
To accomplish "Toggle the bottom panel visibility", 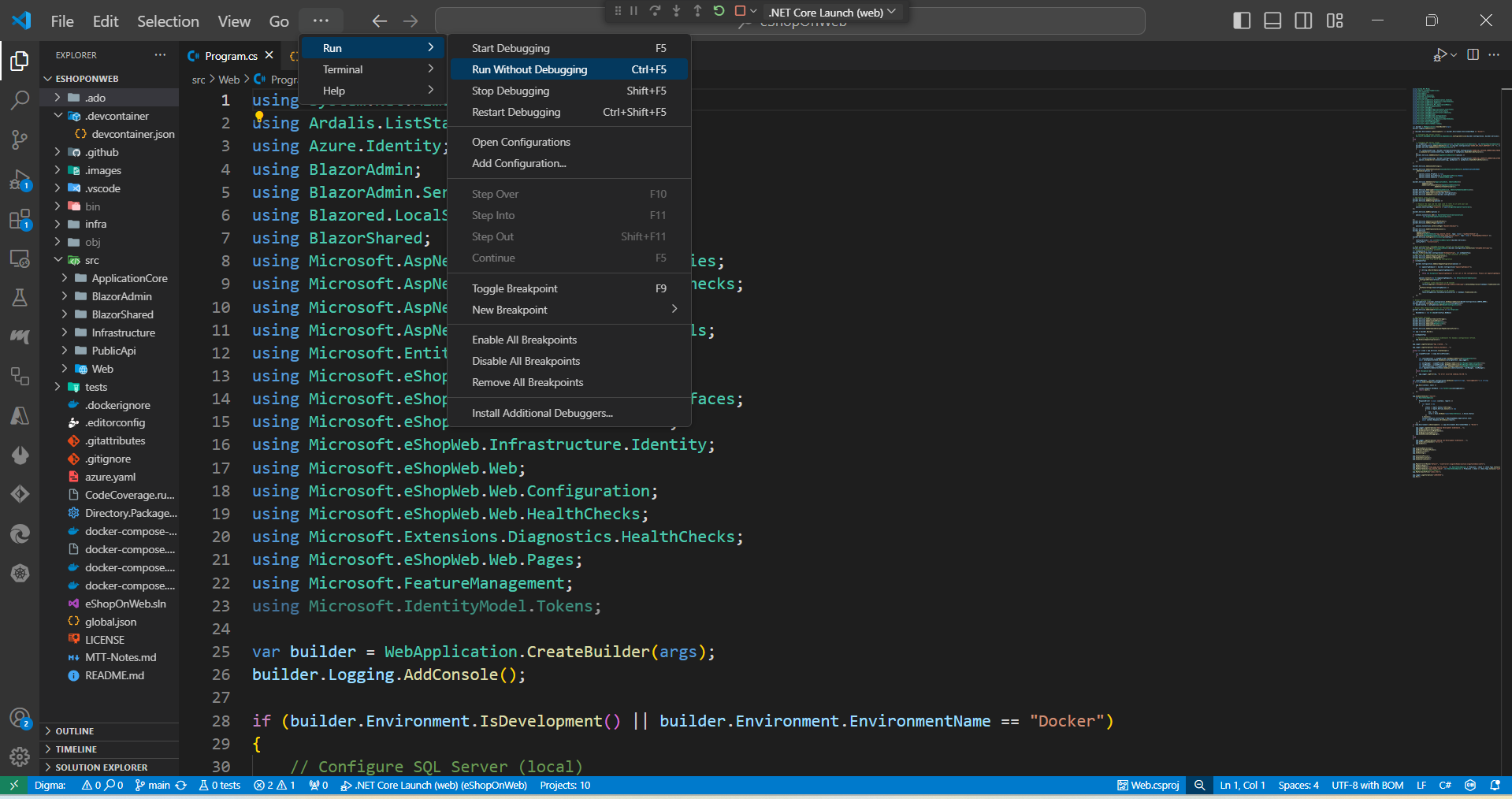I will tap(1272, 20).
